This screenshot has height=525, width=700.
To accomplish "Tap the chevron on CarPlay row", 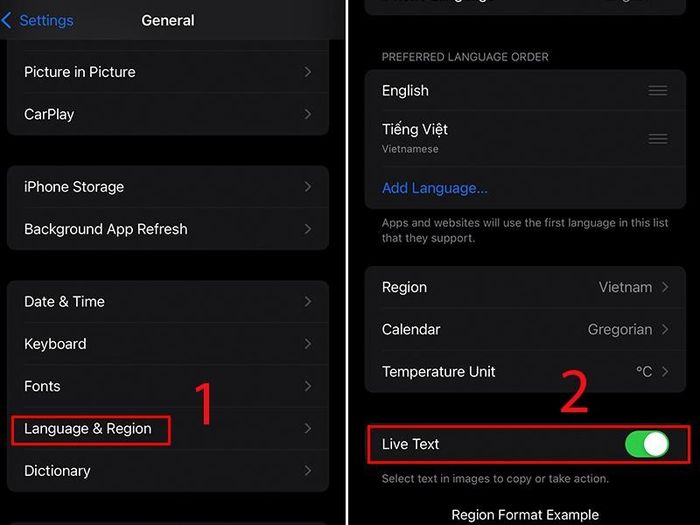I will [308, 114].
